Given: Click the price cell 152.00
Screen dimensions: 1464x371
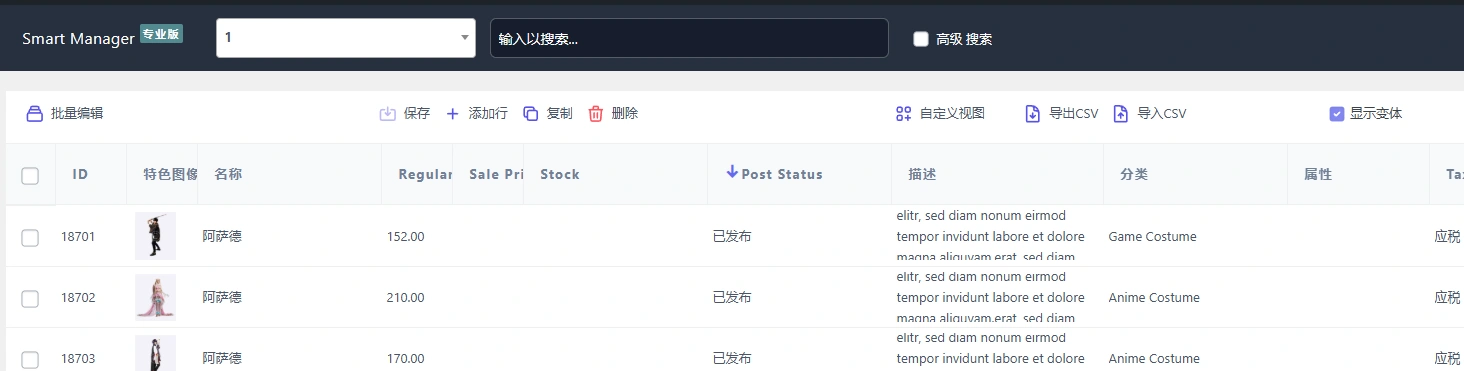Looking at the screenshot, I should tap(405, 237).
